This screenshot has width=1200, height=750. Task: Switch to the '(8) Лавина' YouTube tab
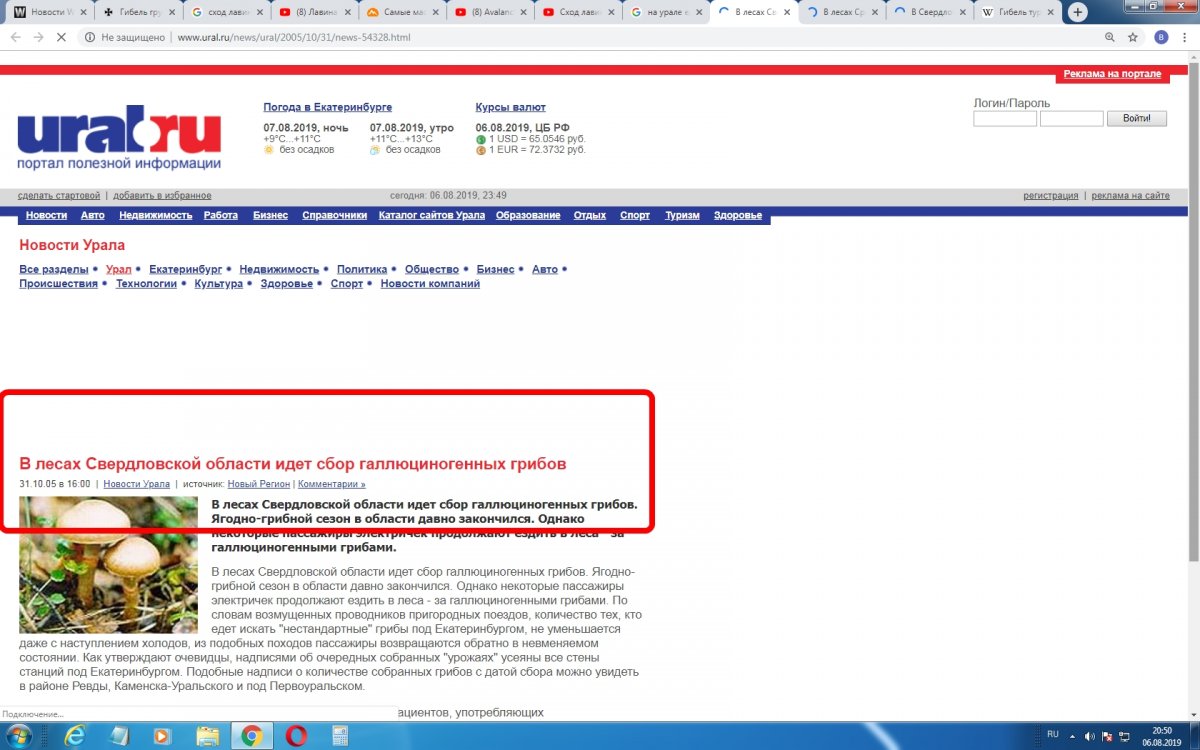click(313, 12)
